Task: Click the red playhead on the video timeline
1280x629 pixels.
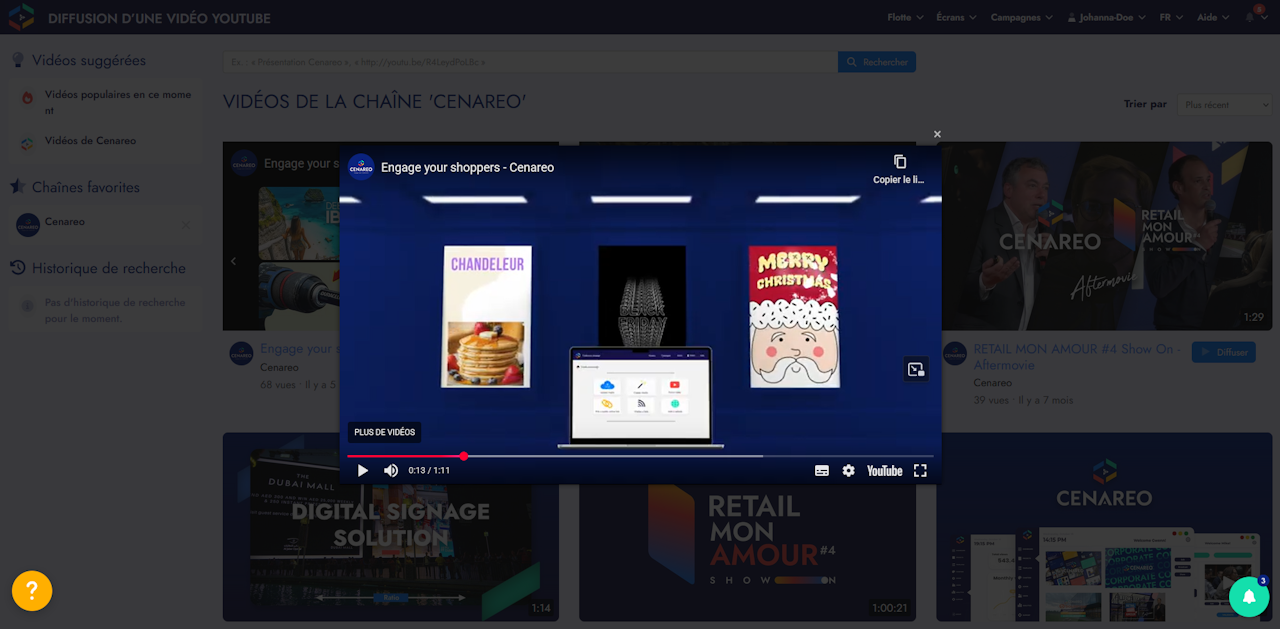Action: 464,456
